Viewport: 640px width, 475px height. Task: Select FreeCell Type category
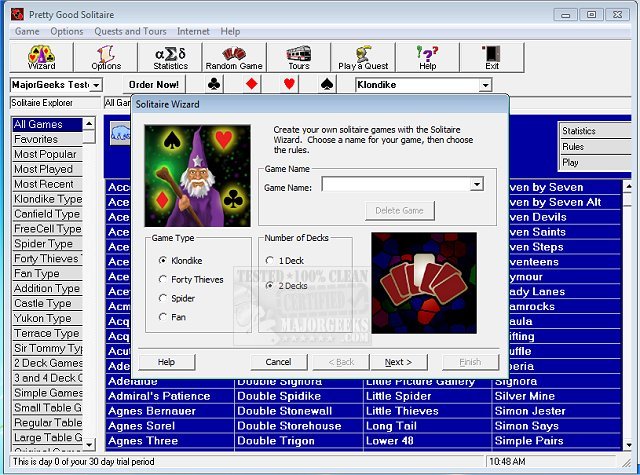47,229
